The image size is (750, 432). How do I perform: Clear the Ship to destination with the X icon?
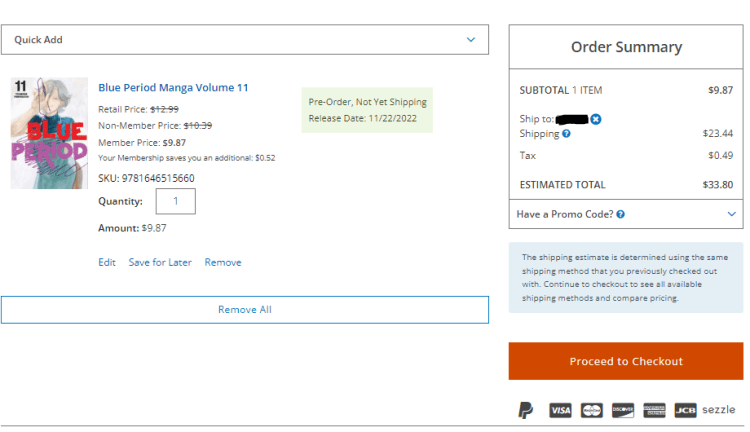(596, 119)
